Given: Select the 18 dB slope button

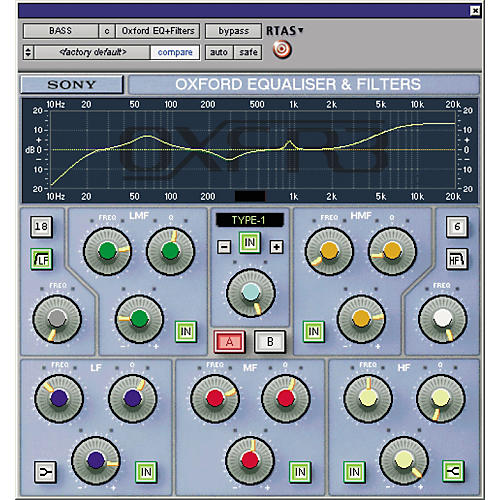Looking at the screenshot, I should pyautogui.click(x=41, y=227).
